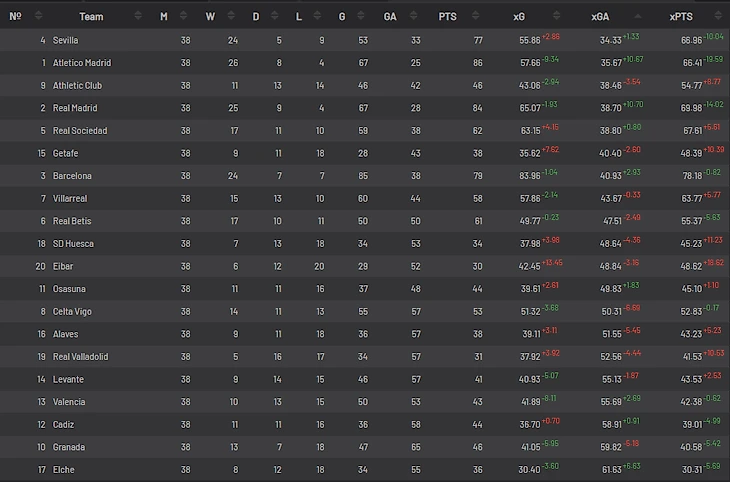Click the Barcelona team name
The height and width of the screenshot is (482, 730).
tap(71, 176)
